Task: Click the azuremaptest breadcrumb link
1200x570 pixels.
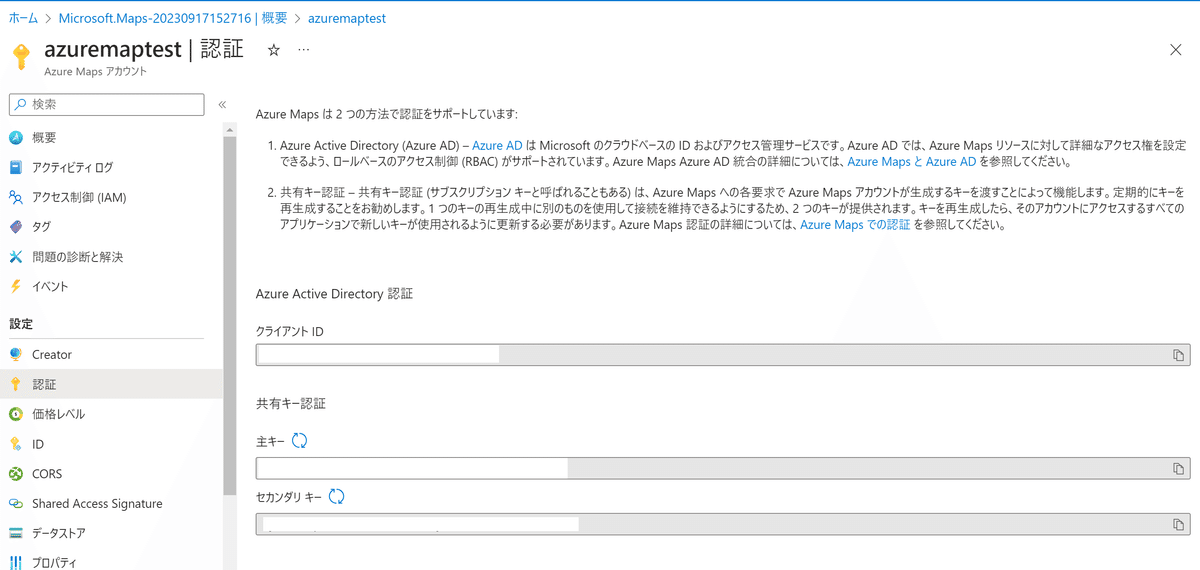Action: (347, 18)
